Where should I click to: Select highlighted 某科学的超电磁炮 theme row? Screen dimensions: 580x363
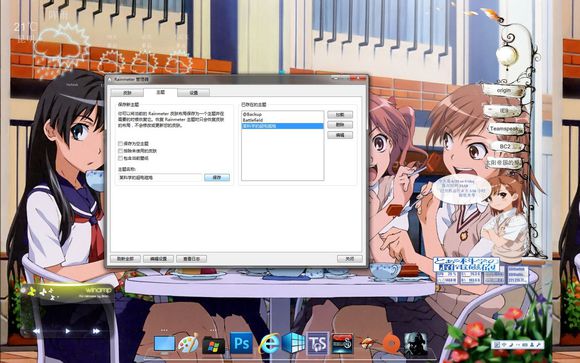coord(283,126)
